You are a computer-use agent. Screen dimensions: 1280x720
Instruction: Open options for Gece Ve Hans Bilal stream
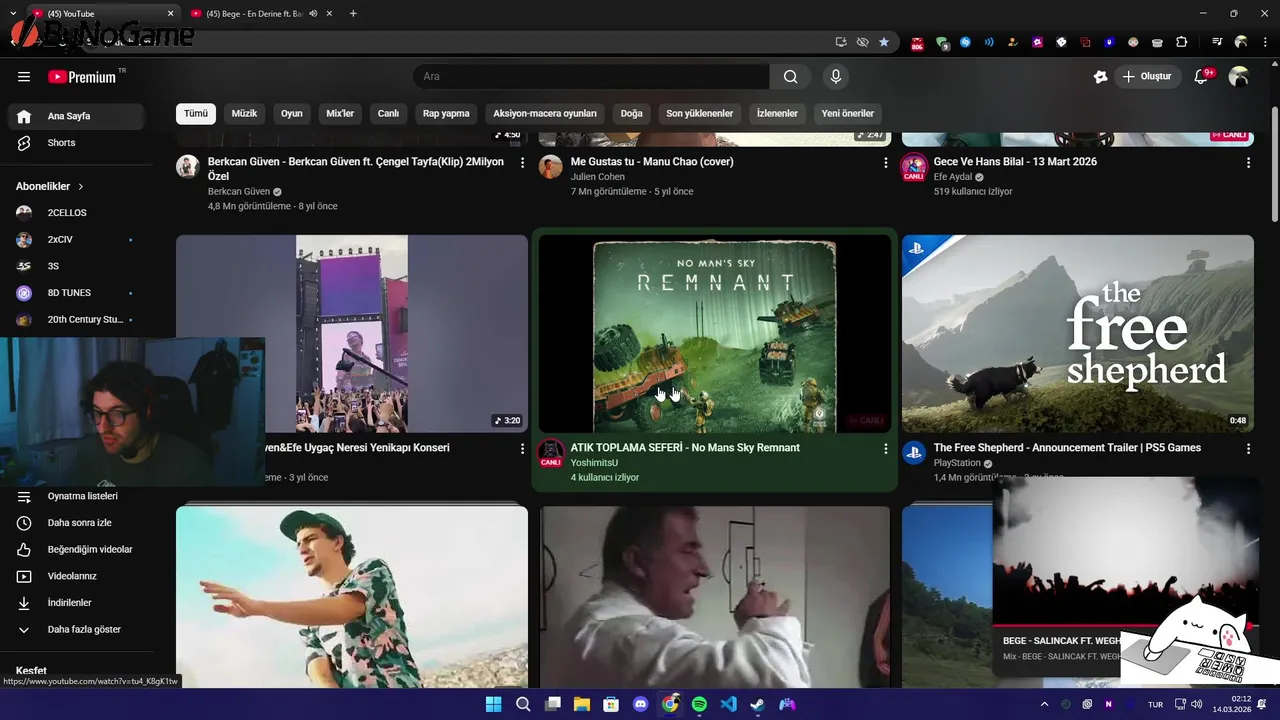(1248, 162)
